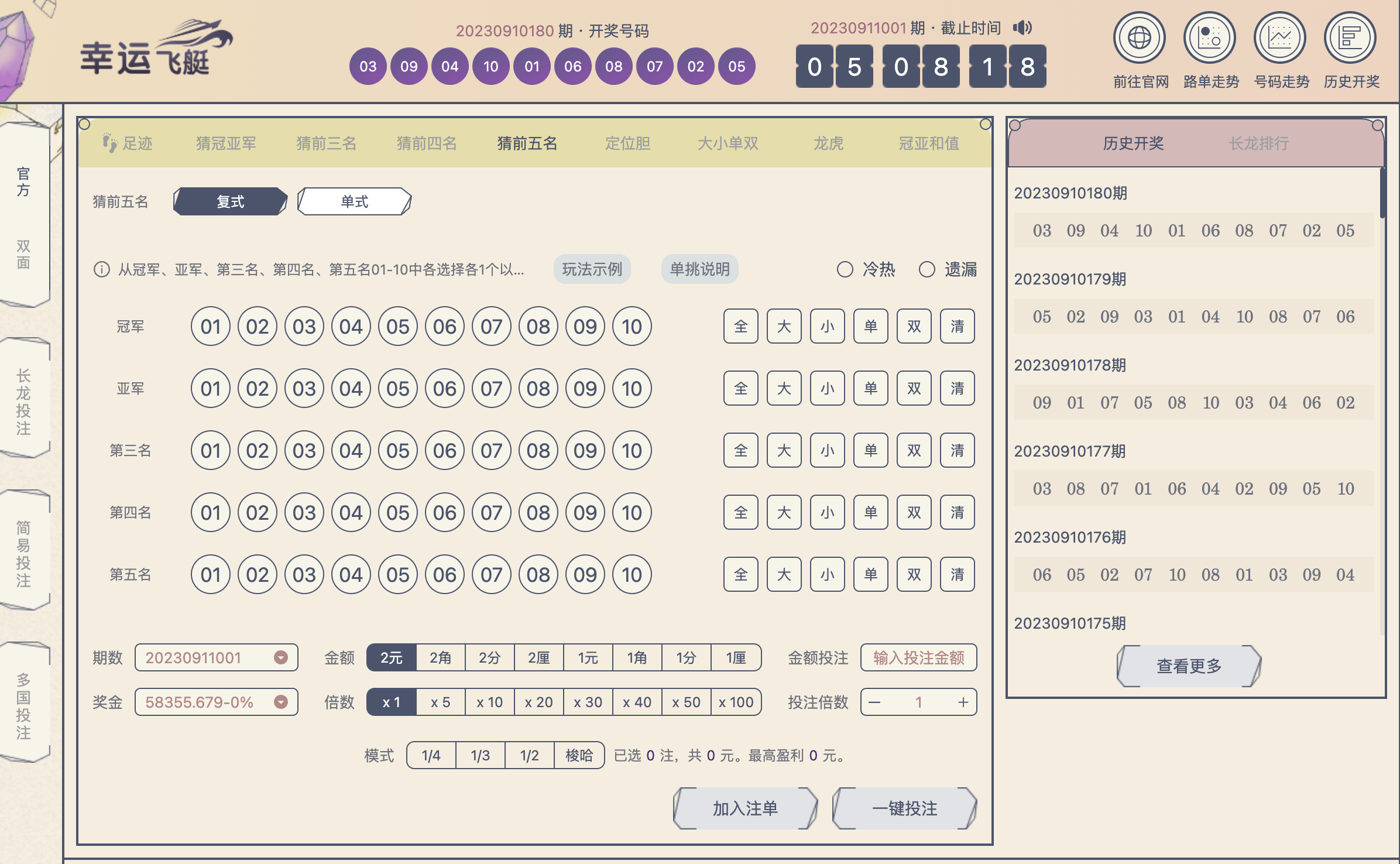
Task: Choose 1/2 bet mode
Action: coord(530,755)
